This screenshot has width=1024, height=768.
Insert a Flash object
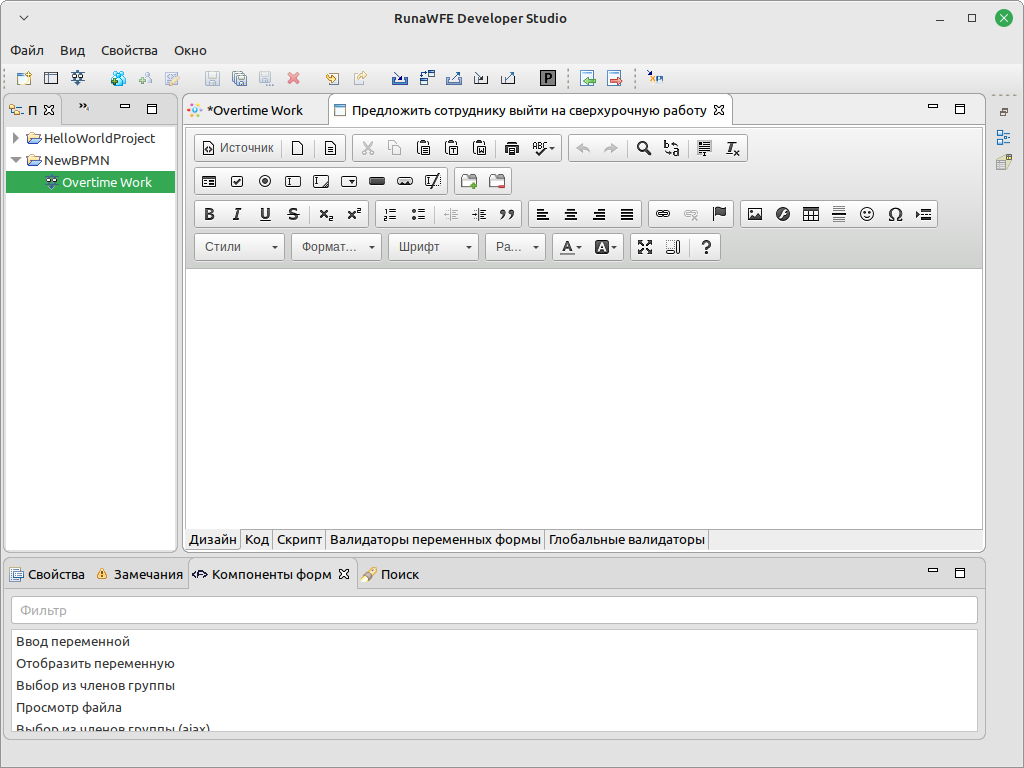[x=783, y=214]
